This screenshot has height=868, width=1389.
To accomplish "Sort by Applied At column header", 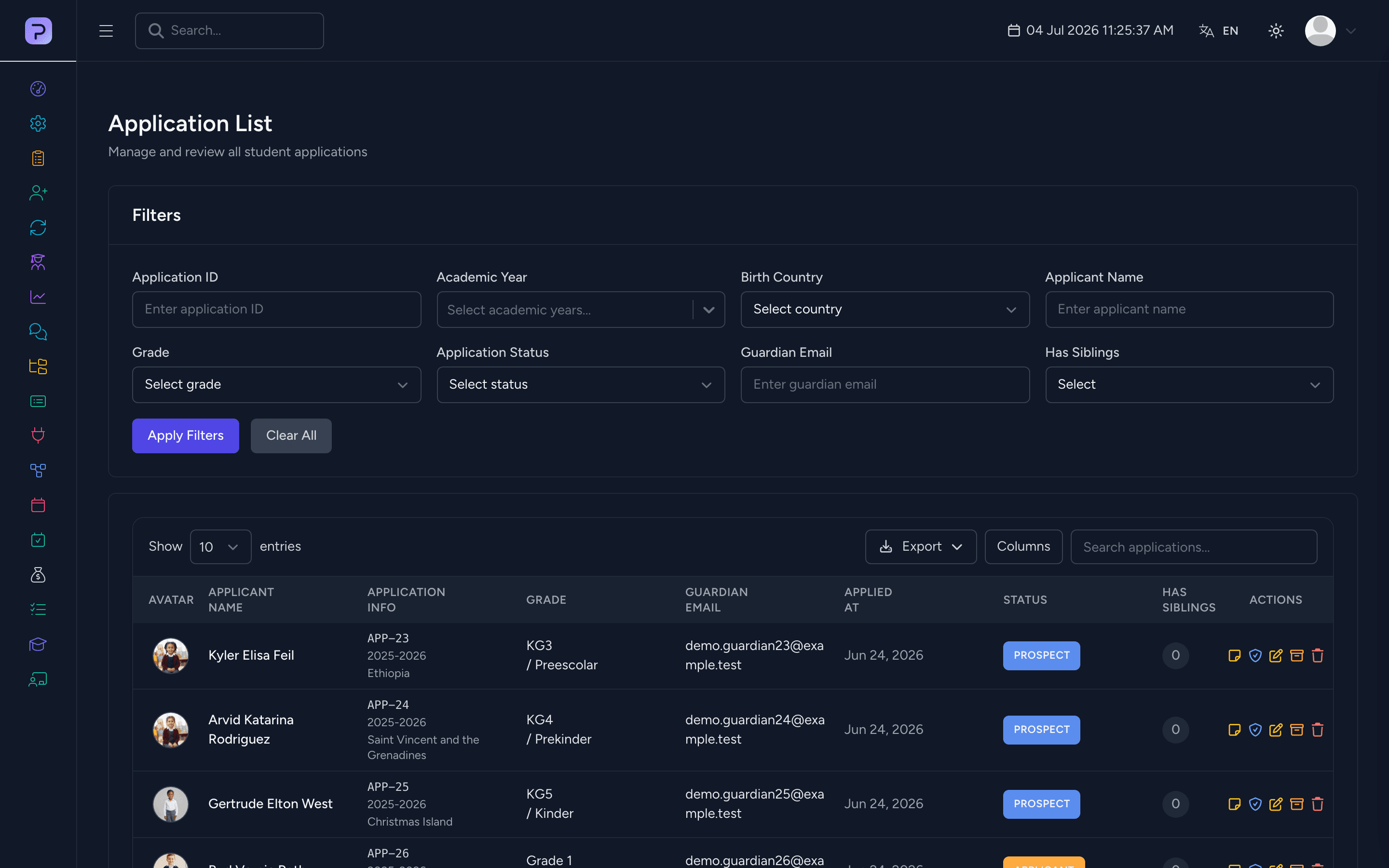I will (x=868, y=599).
